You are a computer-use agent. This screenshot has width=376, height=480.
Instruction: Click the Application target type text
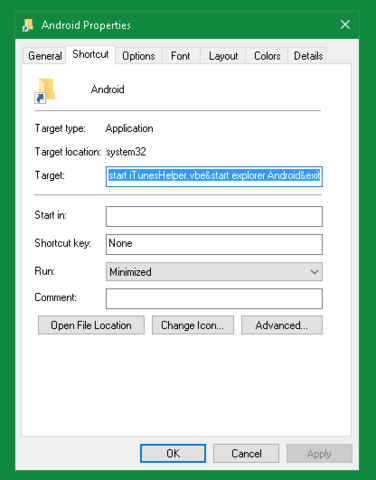click(129, 128)
